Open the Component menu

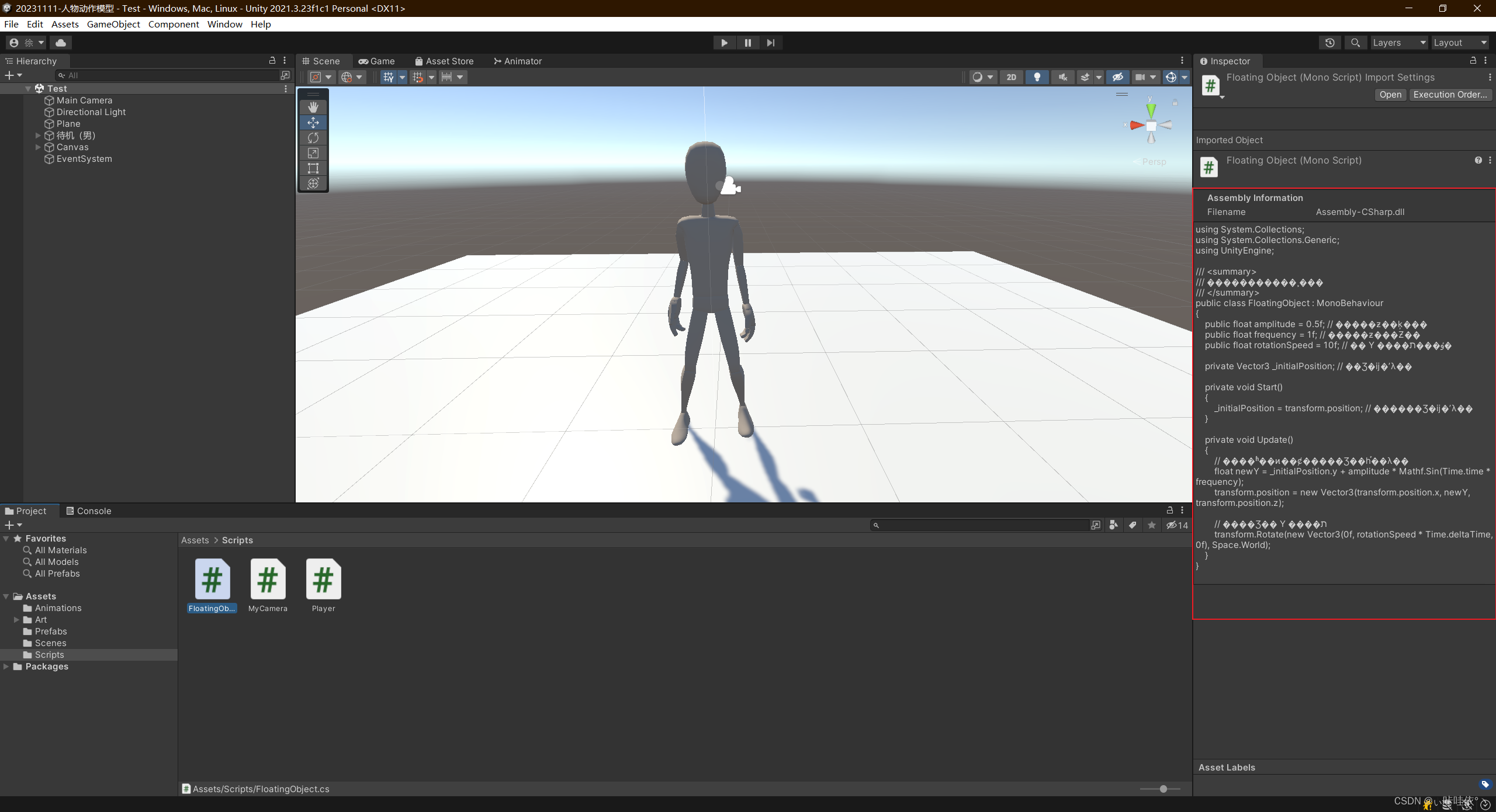174,25
